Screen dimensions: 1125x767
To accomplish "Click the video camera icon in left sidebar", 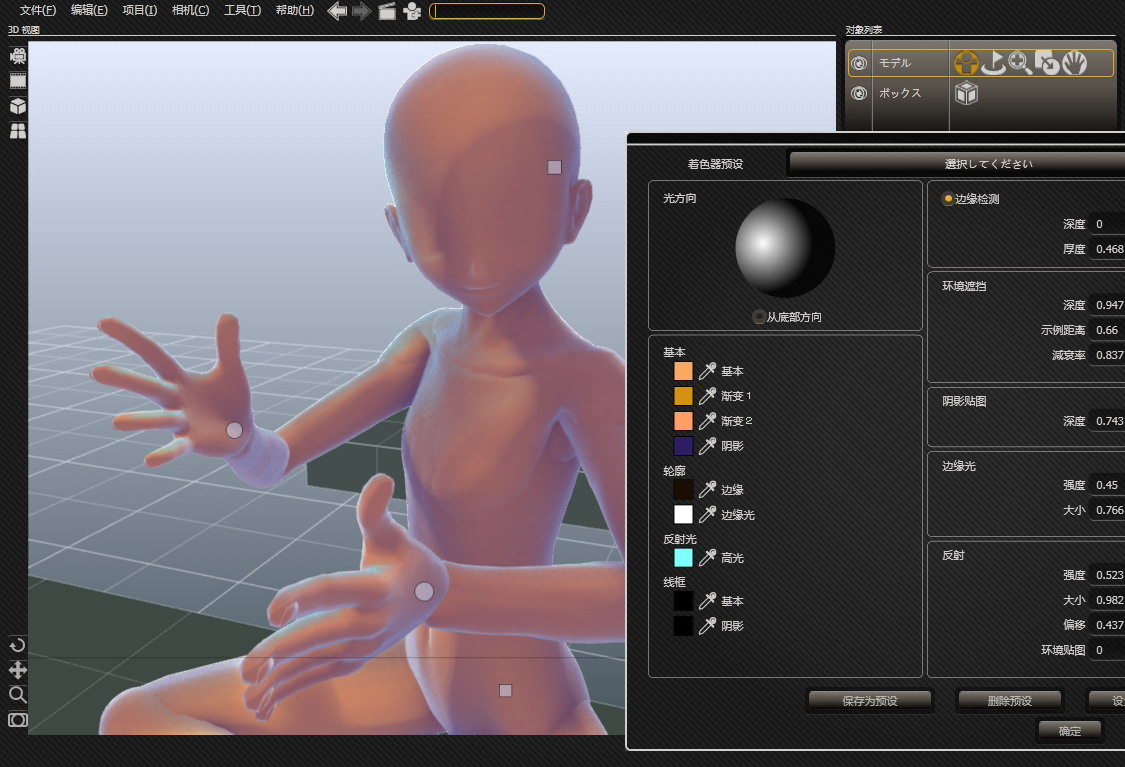I will coord(18,56).
